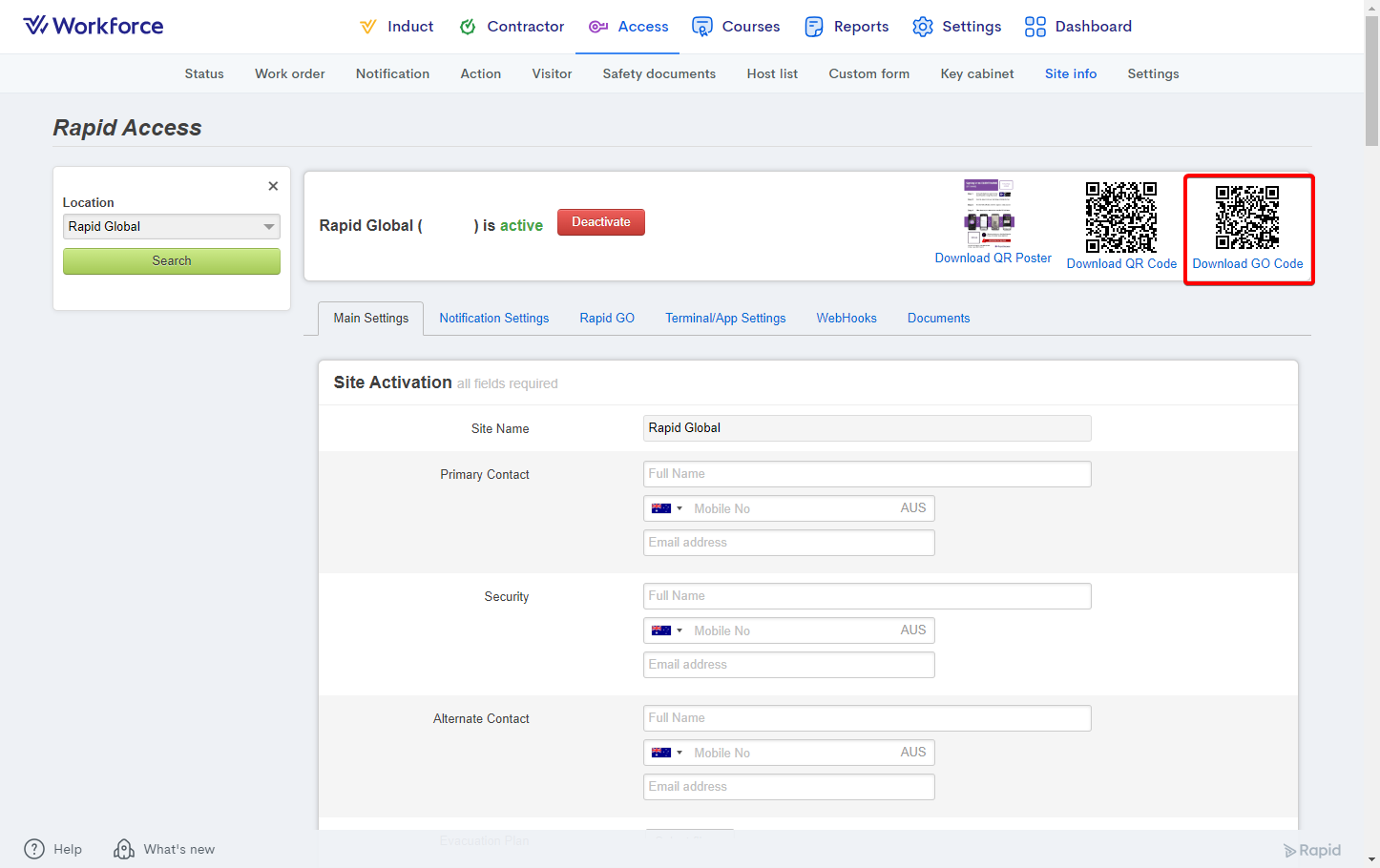The height and width of the screenshot is (868, 1380).
Task: Click Security Full Name field
Action: [868, 596]
